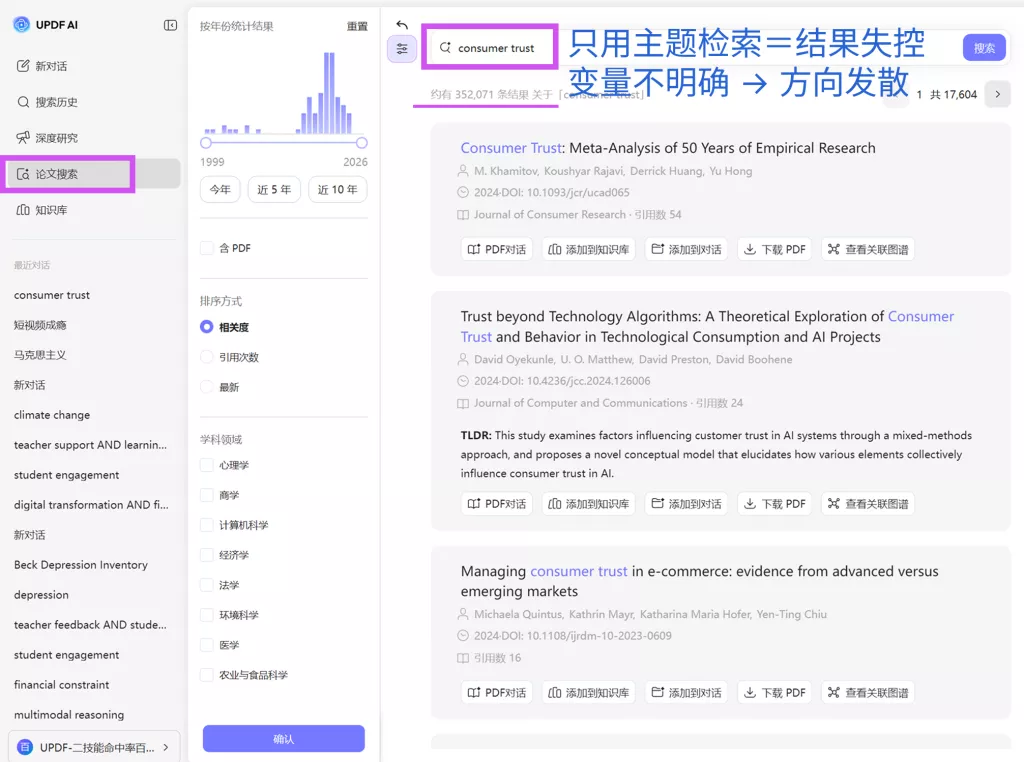Click 近 5 年 year filter button
The image size is (1024, 762).
[274, 190]
